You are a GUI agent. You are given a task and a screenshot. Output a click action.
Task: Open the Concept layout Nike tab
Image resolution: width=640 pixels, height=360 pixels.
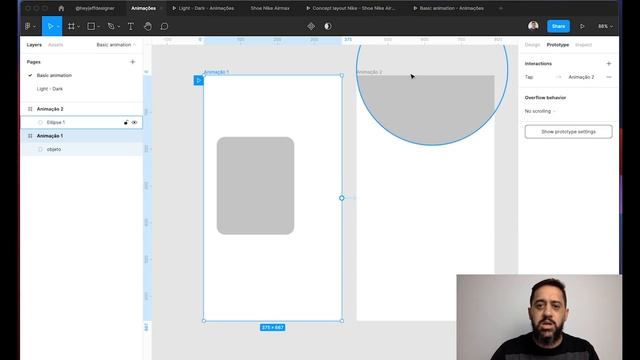point(351,8)
